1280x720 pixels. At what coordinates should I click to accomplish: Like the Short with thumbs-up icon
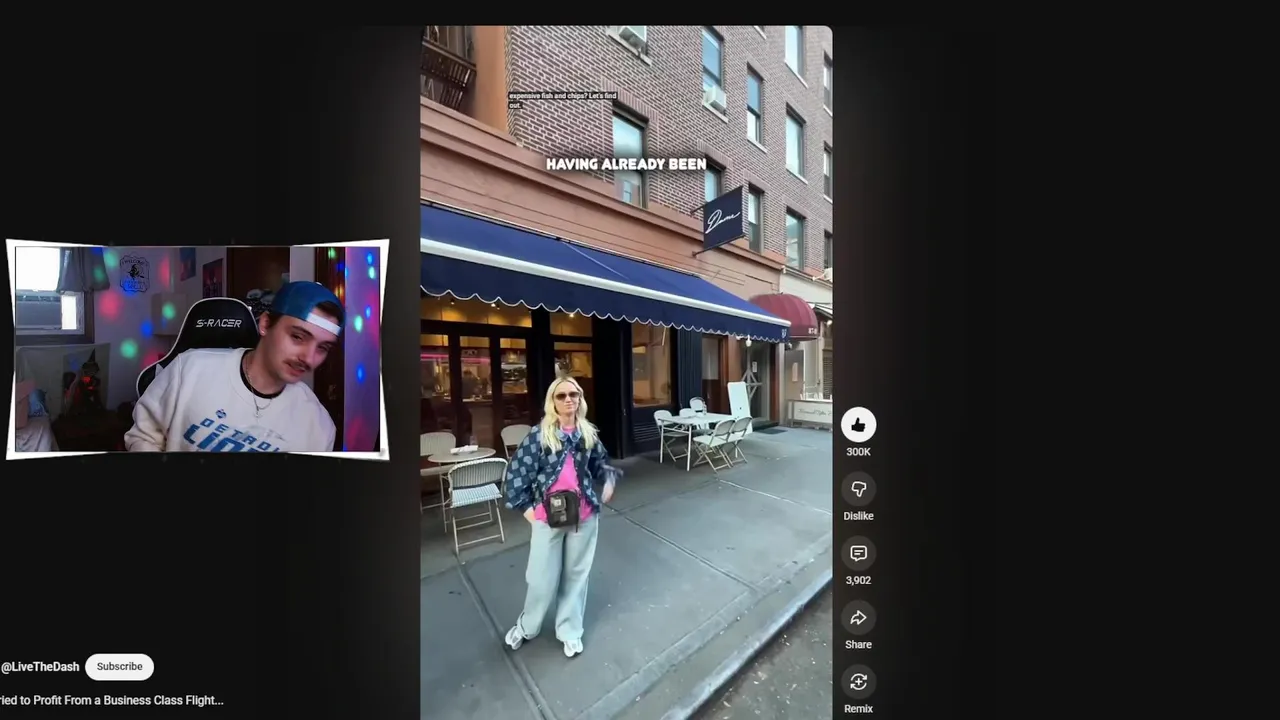858,425
